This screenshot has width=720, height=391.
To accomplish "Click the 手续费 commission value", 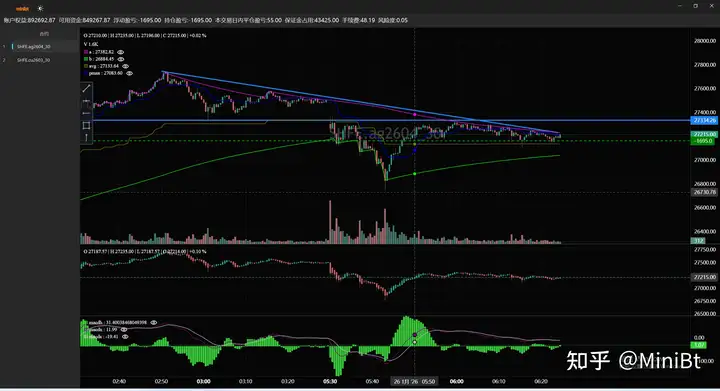I will [x=359, y=20].
